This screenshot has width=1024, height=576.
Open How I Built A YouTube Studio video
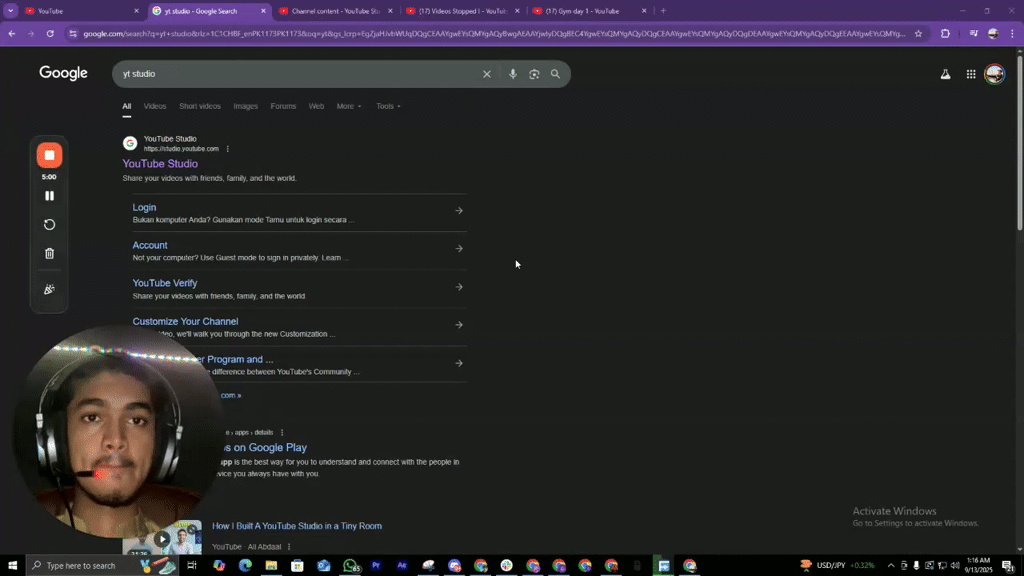pyautogui.click(x=297, y=526)
